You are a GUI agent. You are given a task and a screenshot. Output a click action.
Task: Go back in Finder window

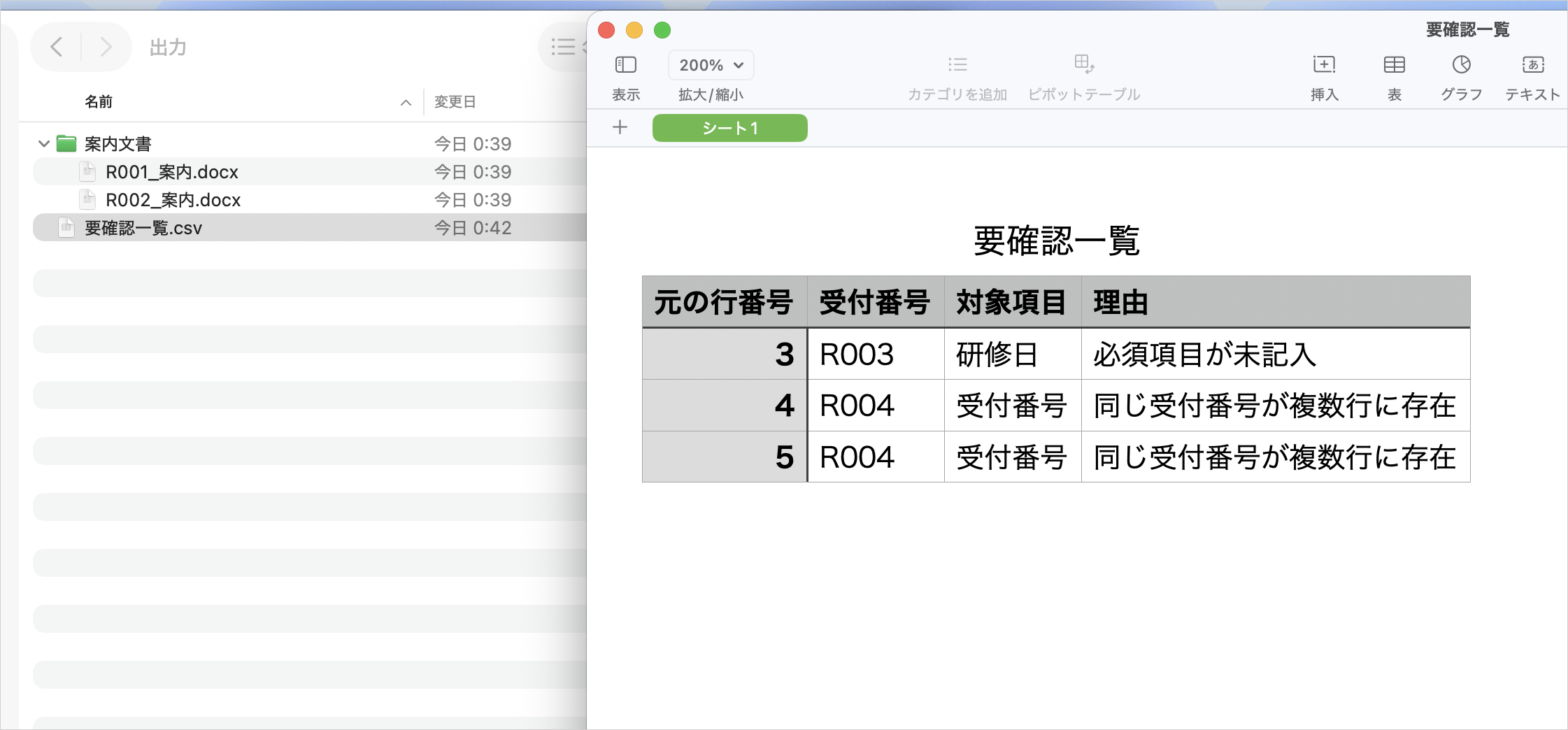tap(57, 47)
